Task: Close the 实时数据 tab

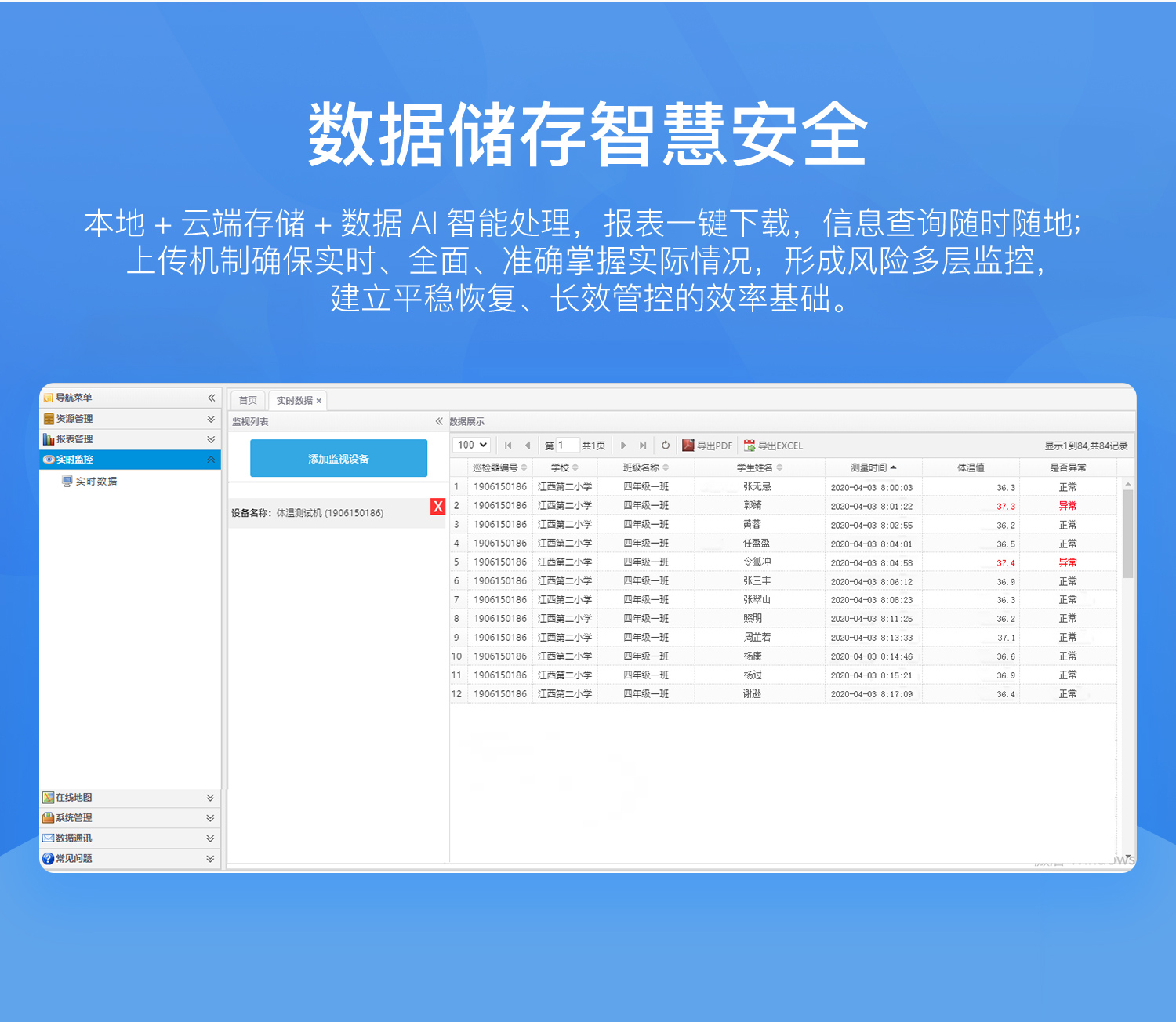Action: click(319, 401)
